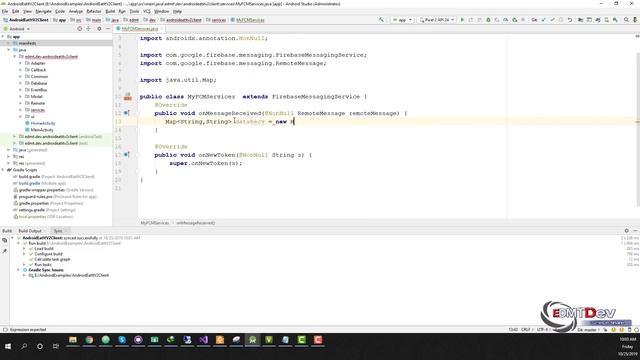Click the Make Project hammer icon
Viewport: 640px width, 360px height.
pyautogui.click(x=381, y=20)
